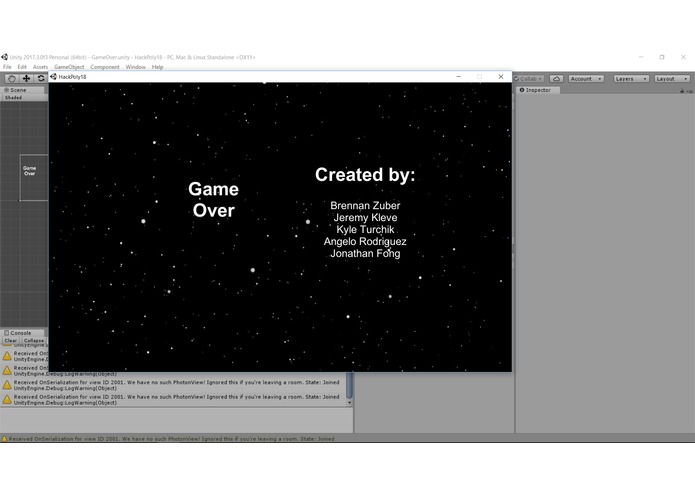
Task: Open the Window menu
Action: [136, 67]
